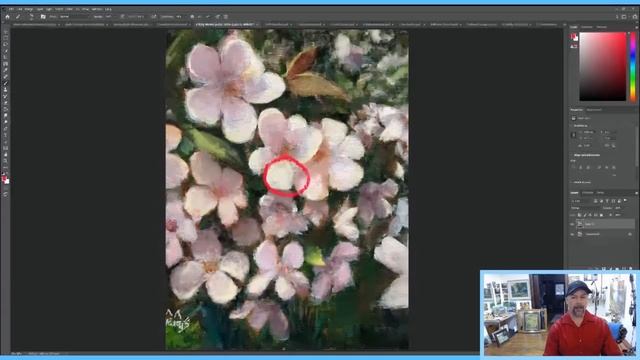
Task: Switch to Adjustments tab
Action: point(594,110)
